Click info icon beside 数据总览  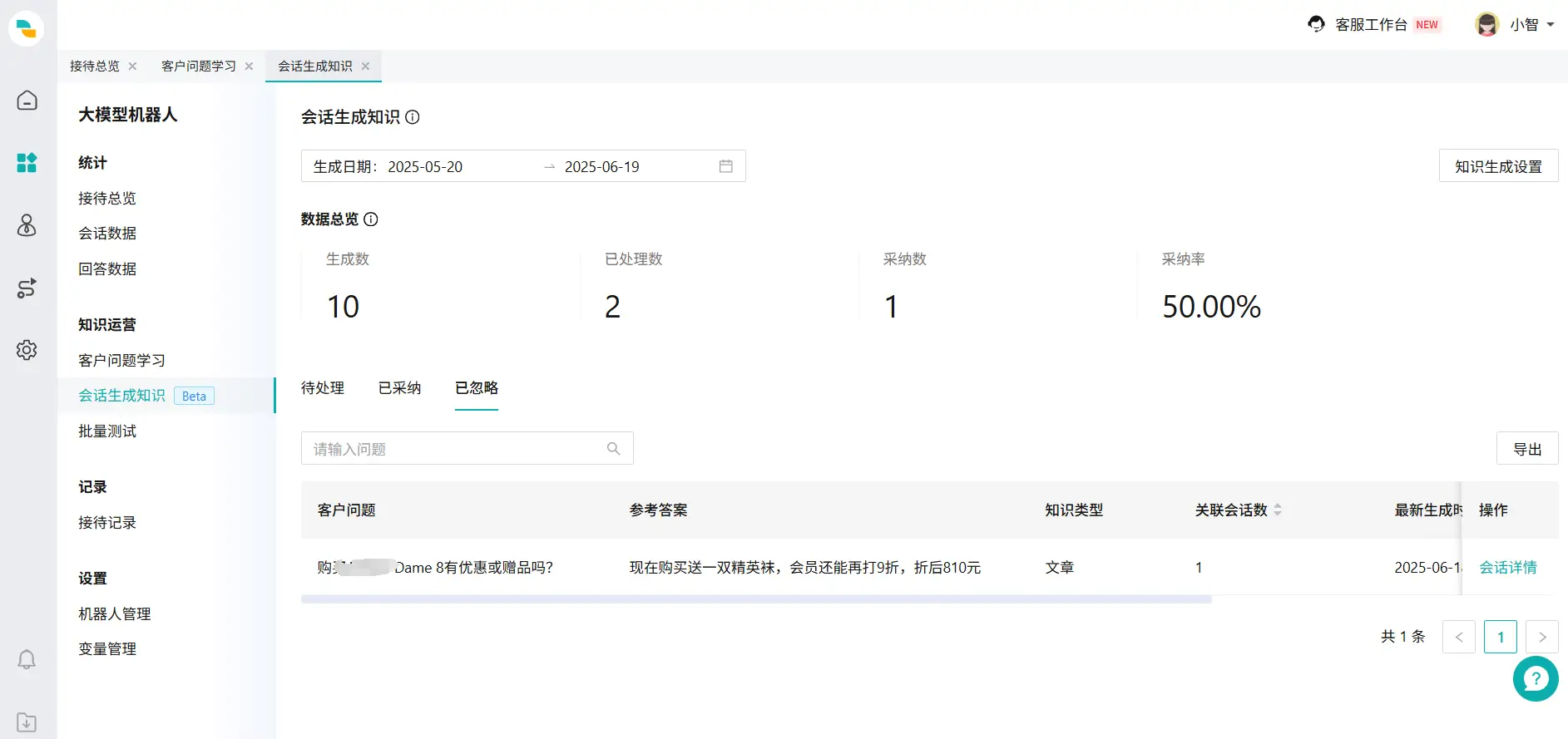[371, 219]
